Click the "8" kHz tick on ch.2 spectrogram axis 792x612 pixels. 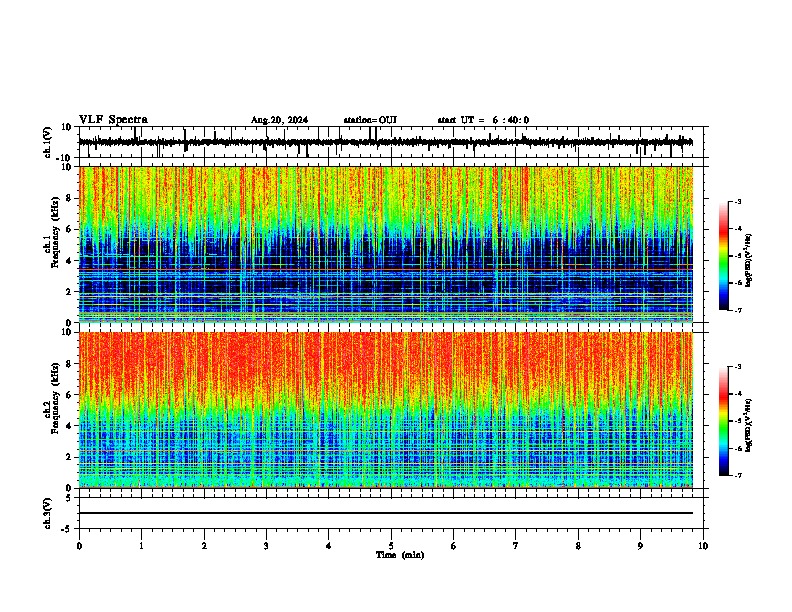(x=71, y=363)
